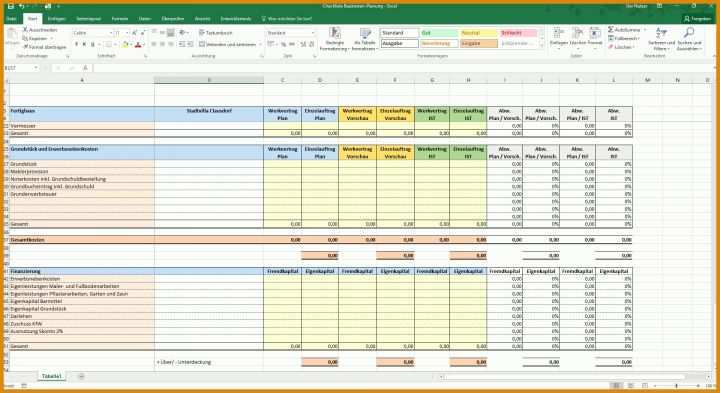
Task: Click Format übertragen button
Action: pyautogui.click(x=45, y=47)
